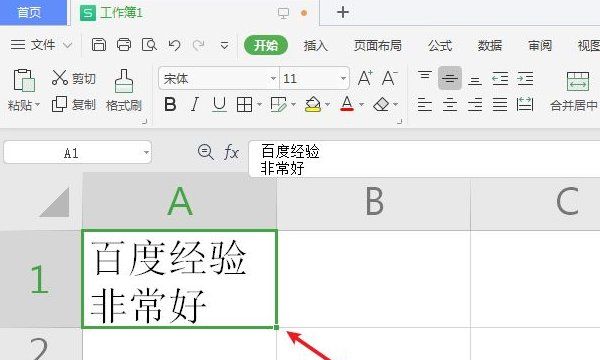600x360 pixels.
Task: Click the monitor icon on 工作簿1 tab
Action: [284, 13]
